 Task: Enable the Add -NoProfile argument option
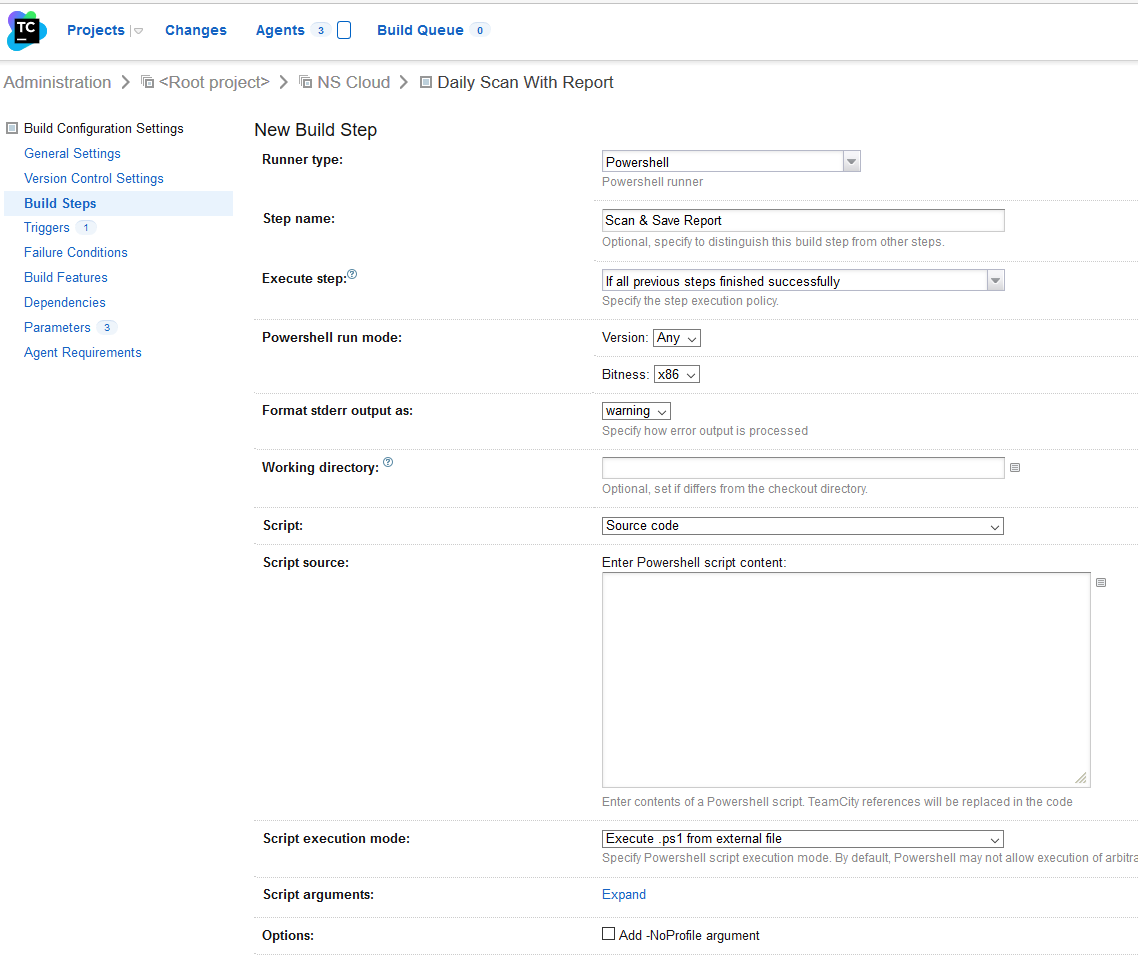click(608, 933)
